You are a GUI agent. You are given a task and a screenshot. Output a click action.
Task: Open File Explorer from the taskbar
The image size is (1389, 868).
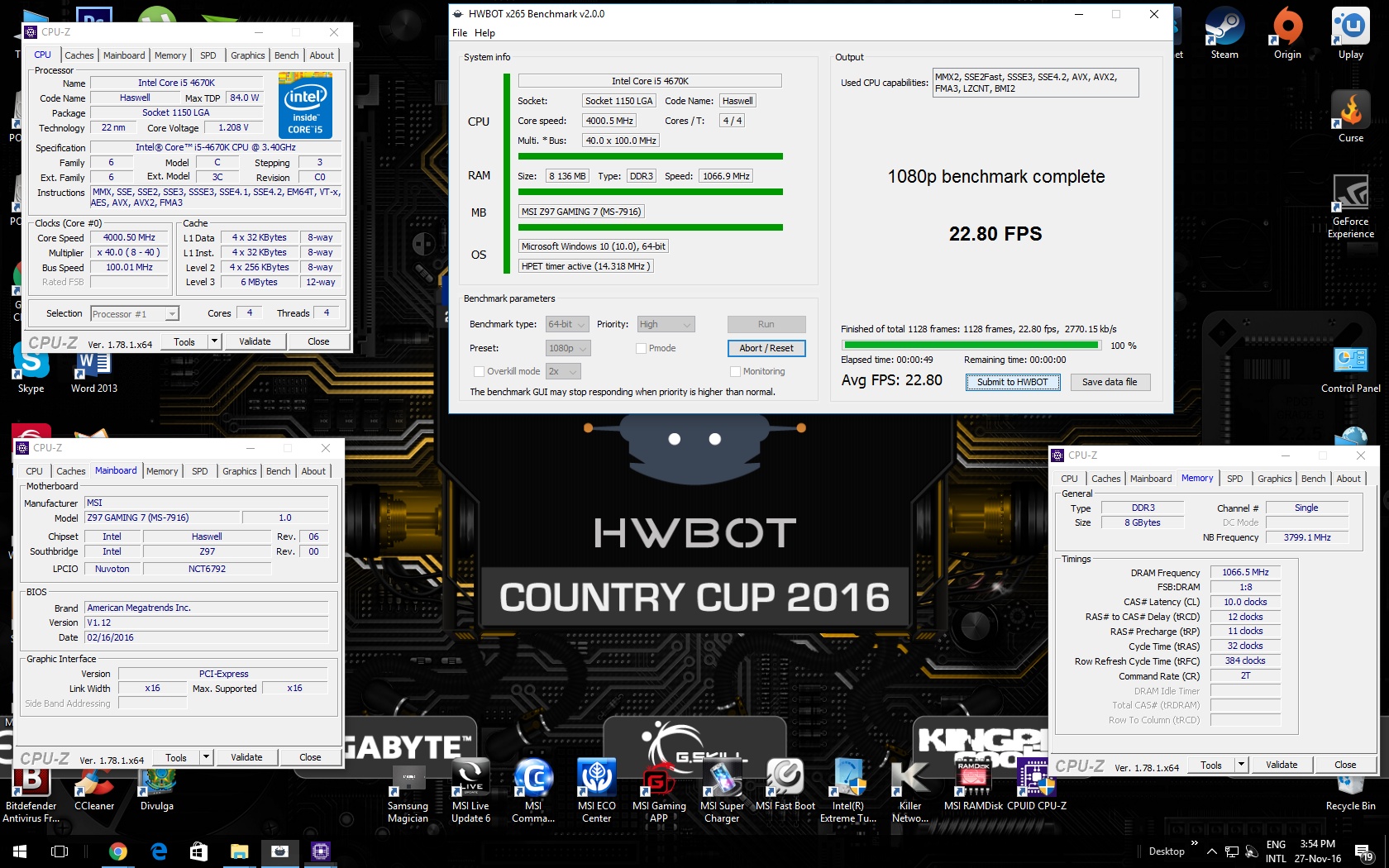pos(240,851)
